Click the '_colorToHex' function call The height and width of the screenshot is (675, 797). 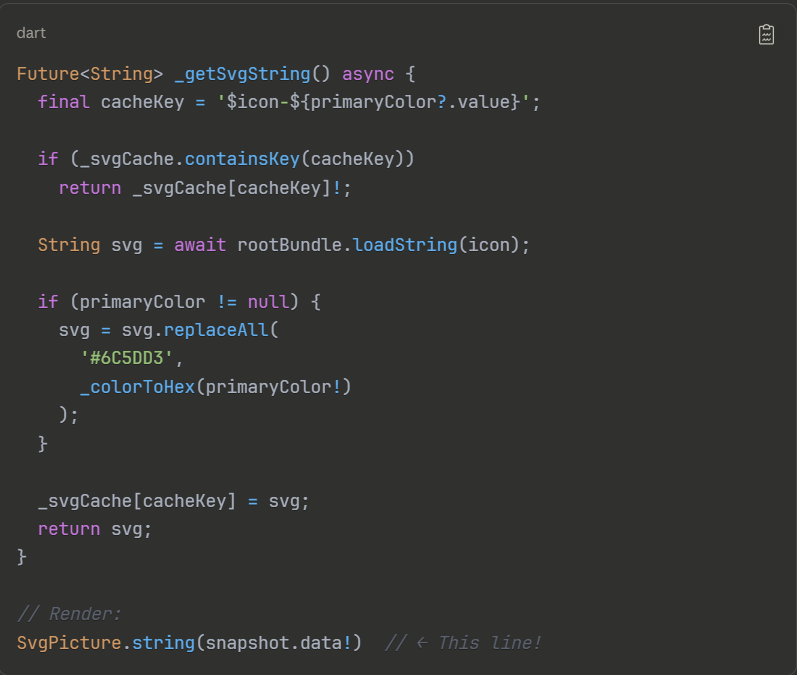[137, 387]
